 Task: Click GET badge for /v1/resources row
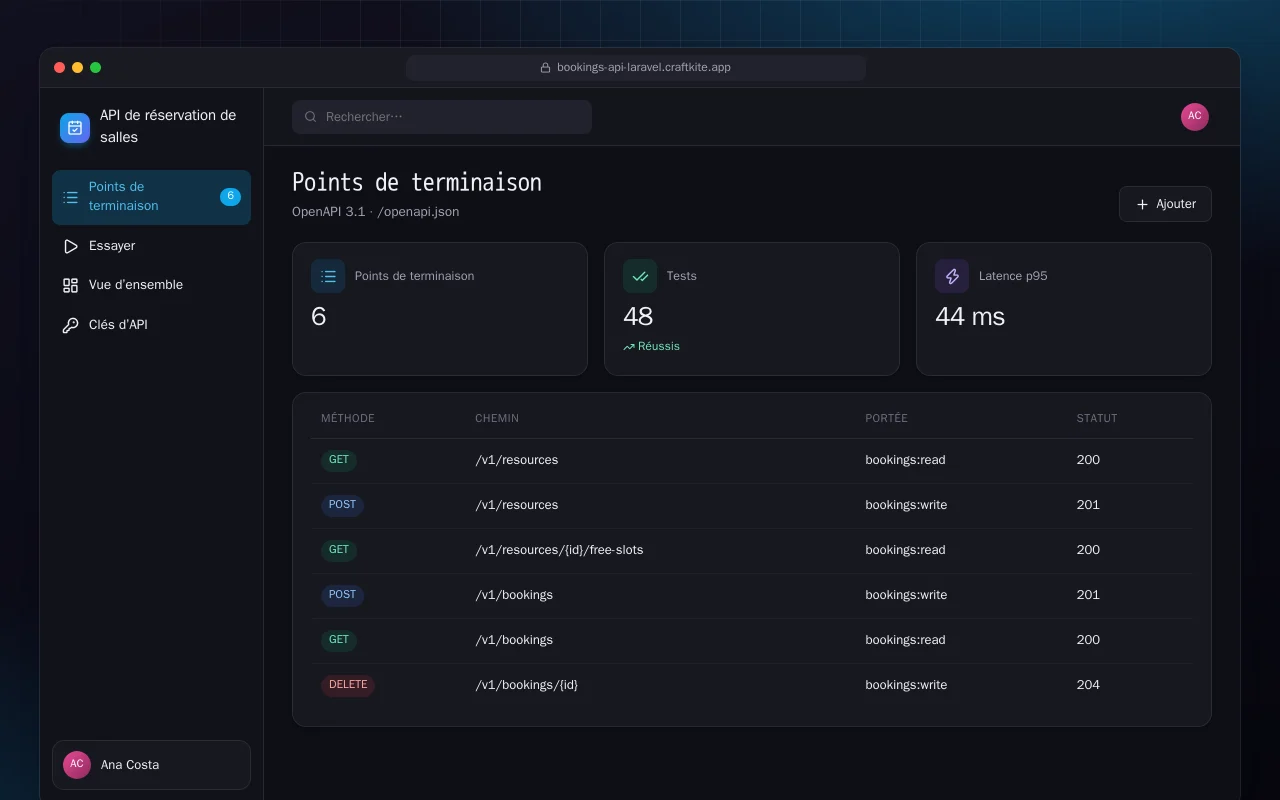339,460
